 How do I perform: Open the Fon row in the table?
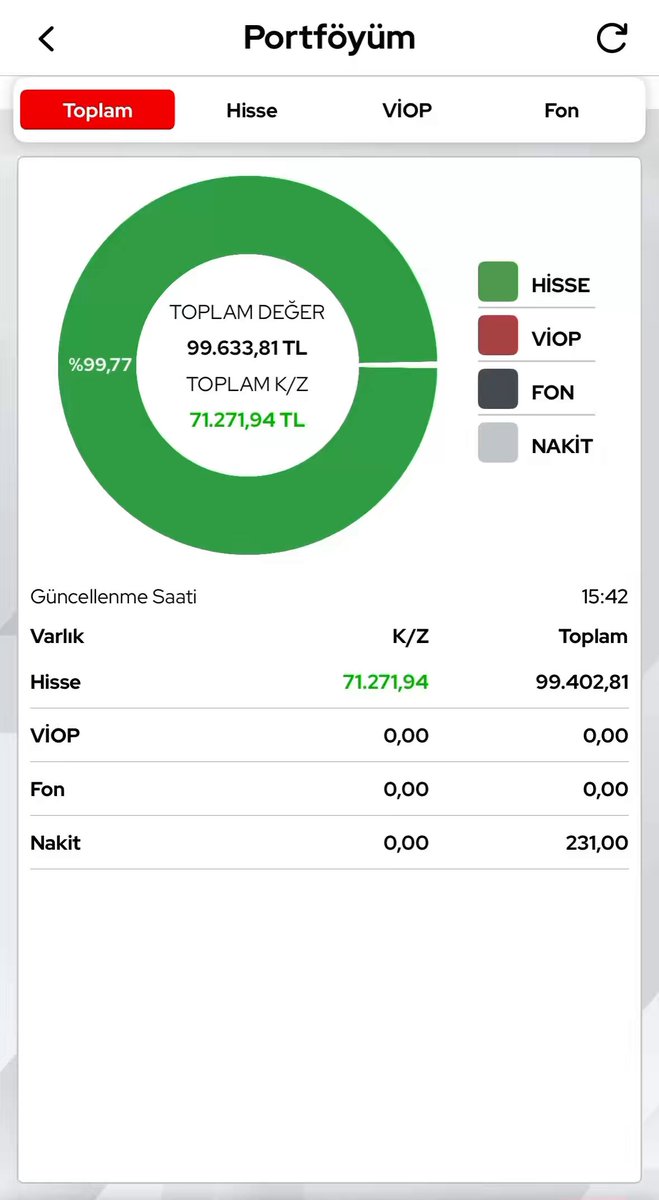tap(329, 789)
